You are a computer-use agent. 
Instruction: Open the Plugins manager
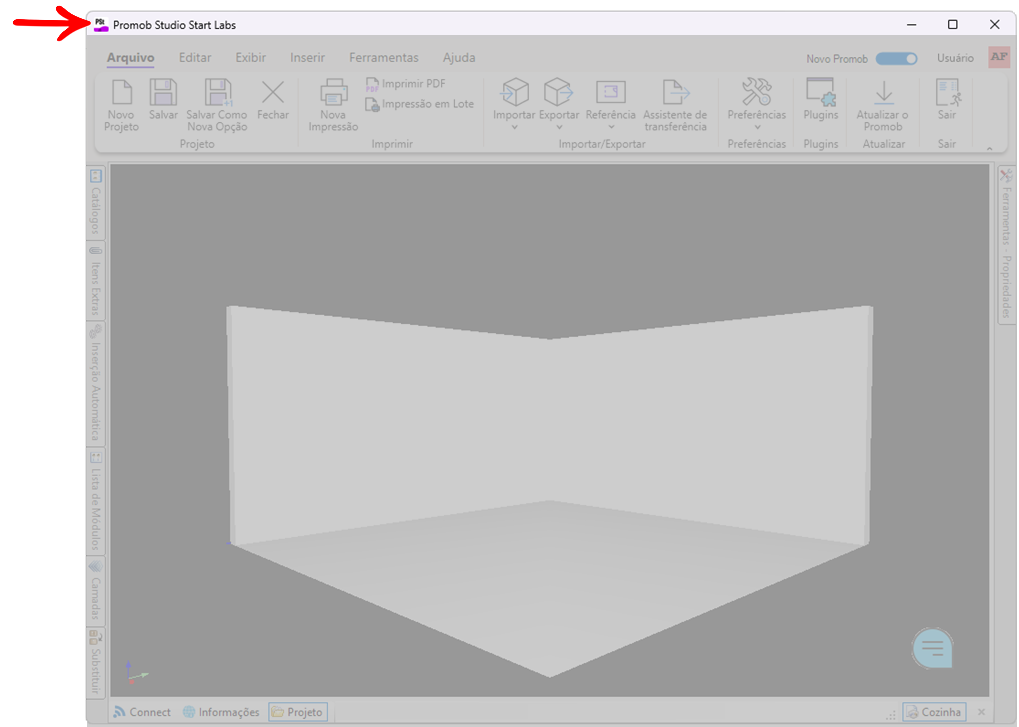pyautogui.click(x=821, y=99)
